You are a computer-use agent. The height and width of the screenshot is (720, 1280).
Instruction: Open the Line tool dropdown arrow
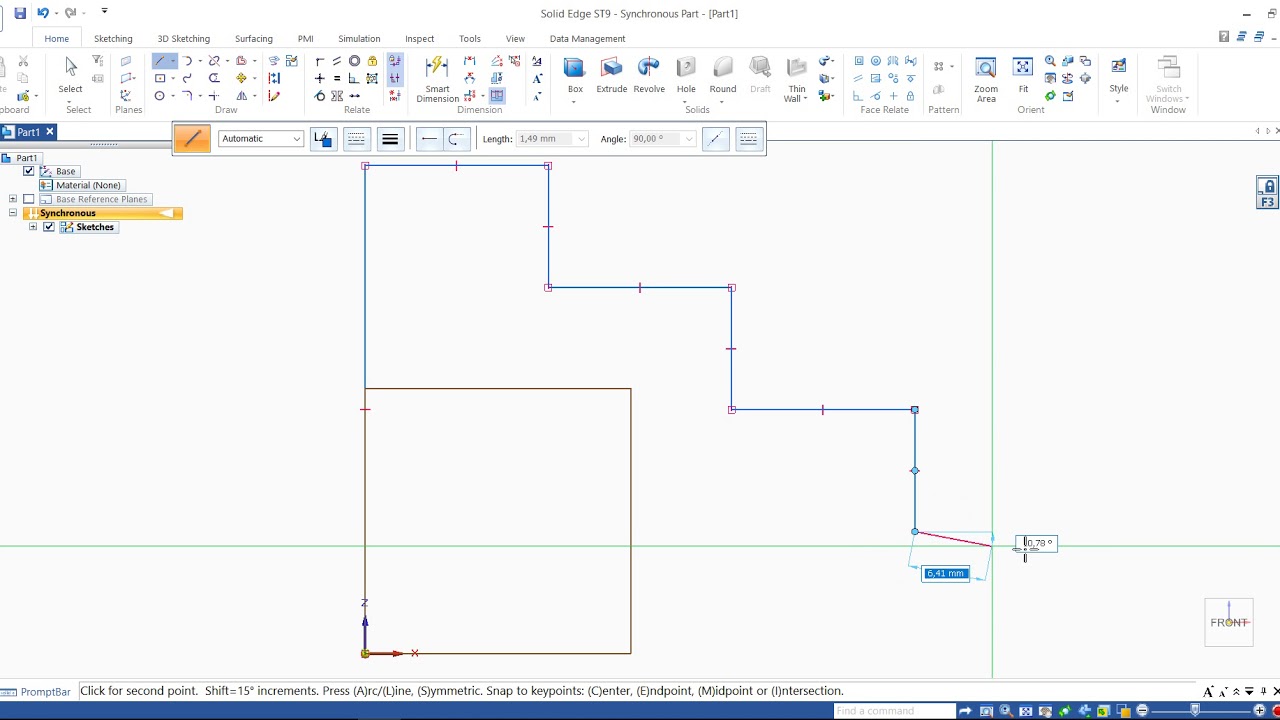point(173,61)
